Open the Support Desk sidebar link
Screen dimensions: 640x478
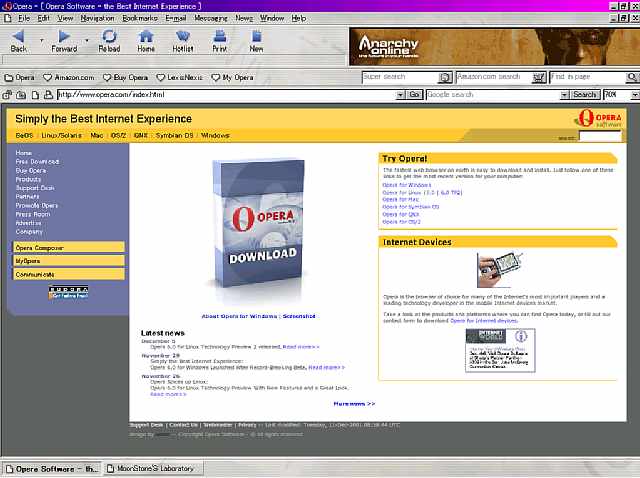coord(35,188)
